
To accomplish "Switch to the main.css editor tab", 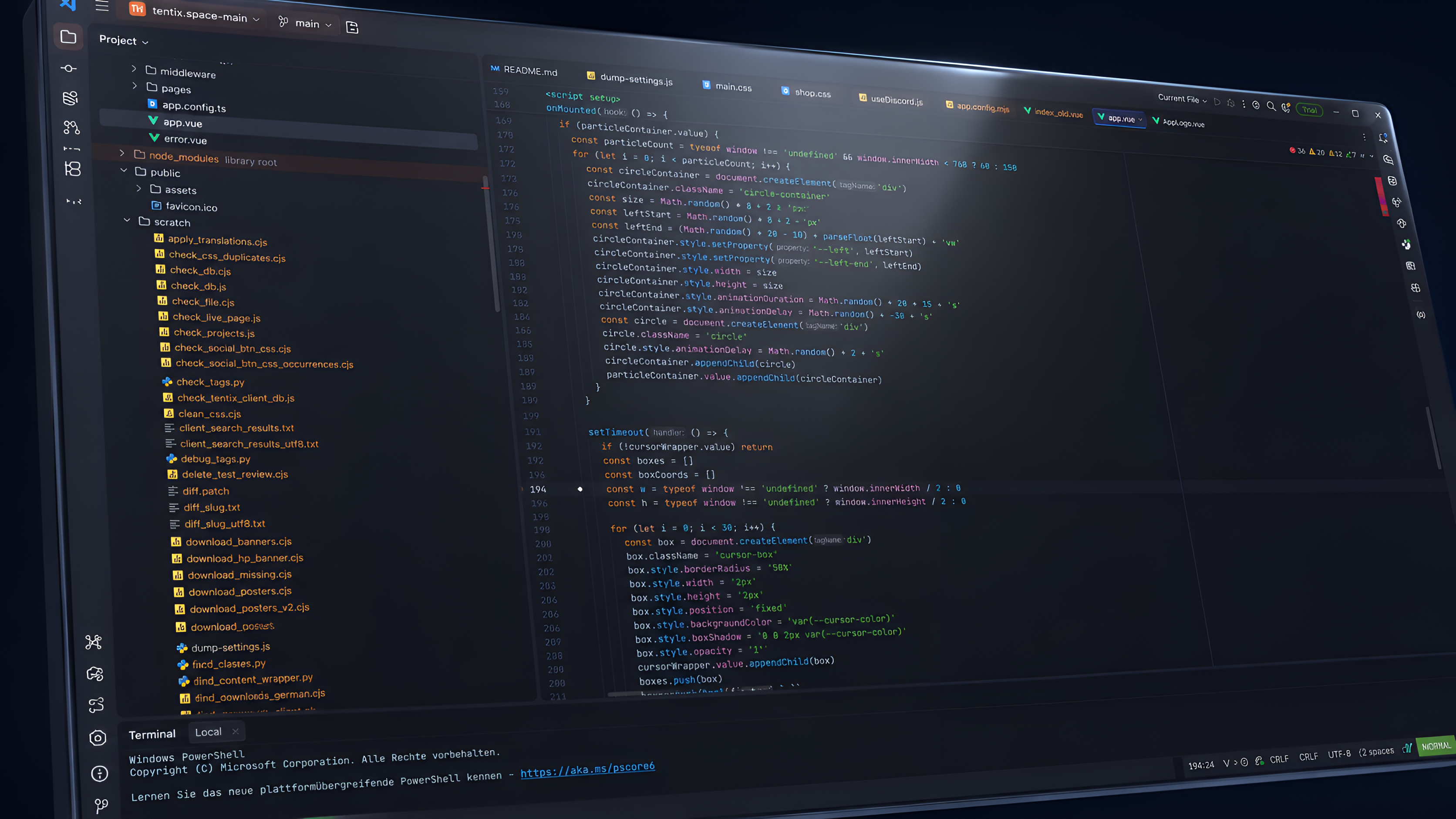I will click(x=727, y=86).
